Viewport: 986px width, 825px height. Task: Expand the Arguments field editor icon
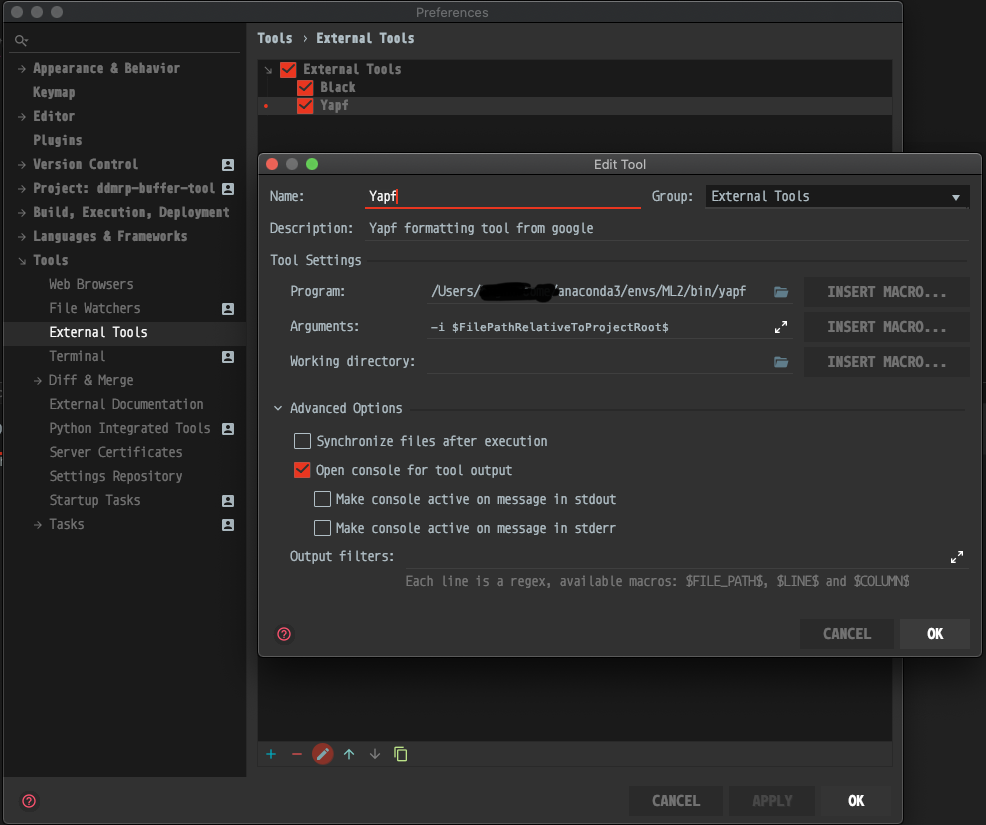pos(781,327)
